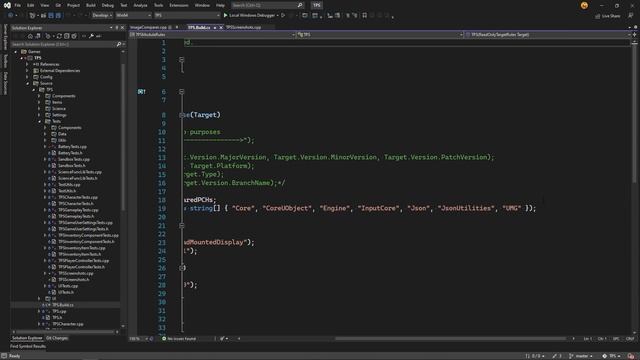Switch to Solution Explorer bottom tab
The image size is (640, 360).
click(x=27, y=338)
